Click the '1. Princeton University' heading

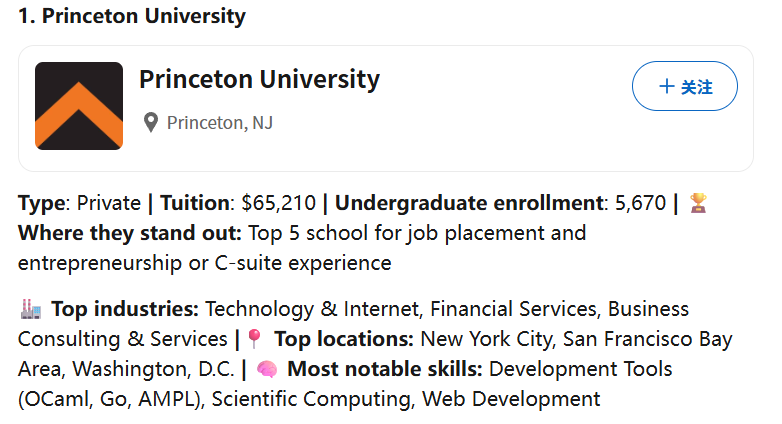pyautogui.click(x=132, y=16)
